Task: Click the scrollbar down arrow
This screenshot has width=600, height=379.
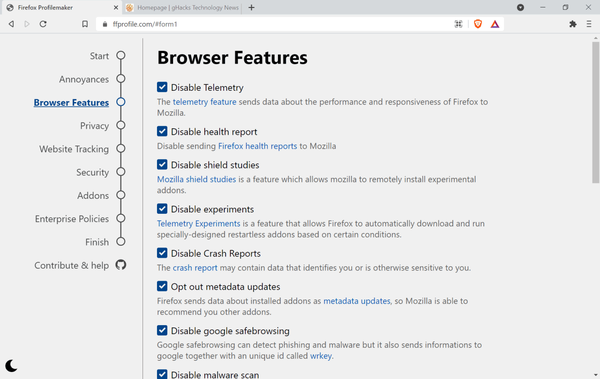Action: pyautogui.click(x=596, y=375)
